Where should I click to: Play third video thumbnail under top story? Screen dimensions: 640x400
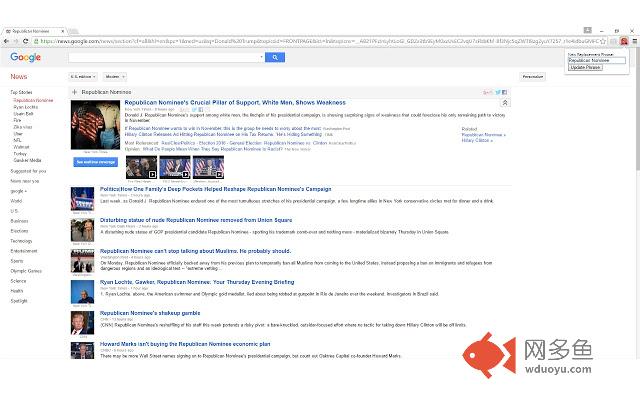(x=208, y=167)
